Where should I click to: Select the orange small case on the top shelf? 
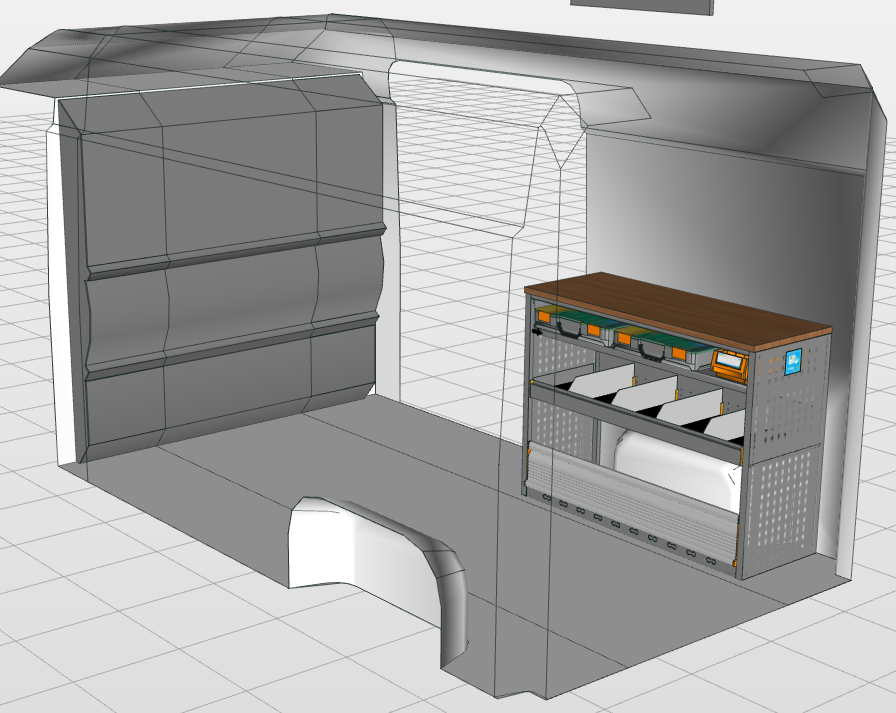(729, 364)
